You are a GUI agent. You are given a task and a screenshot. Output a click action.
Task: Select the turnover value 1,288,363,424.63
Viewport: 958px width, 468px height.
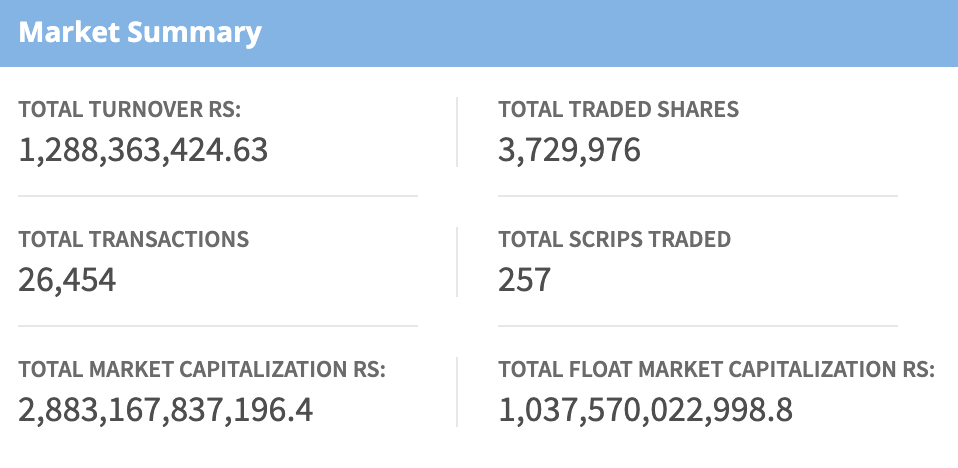[x=143, y=150]
